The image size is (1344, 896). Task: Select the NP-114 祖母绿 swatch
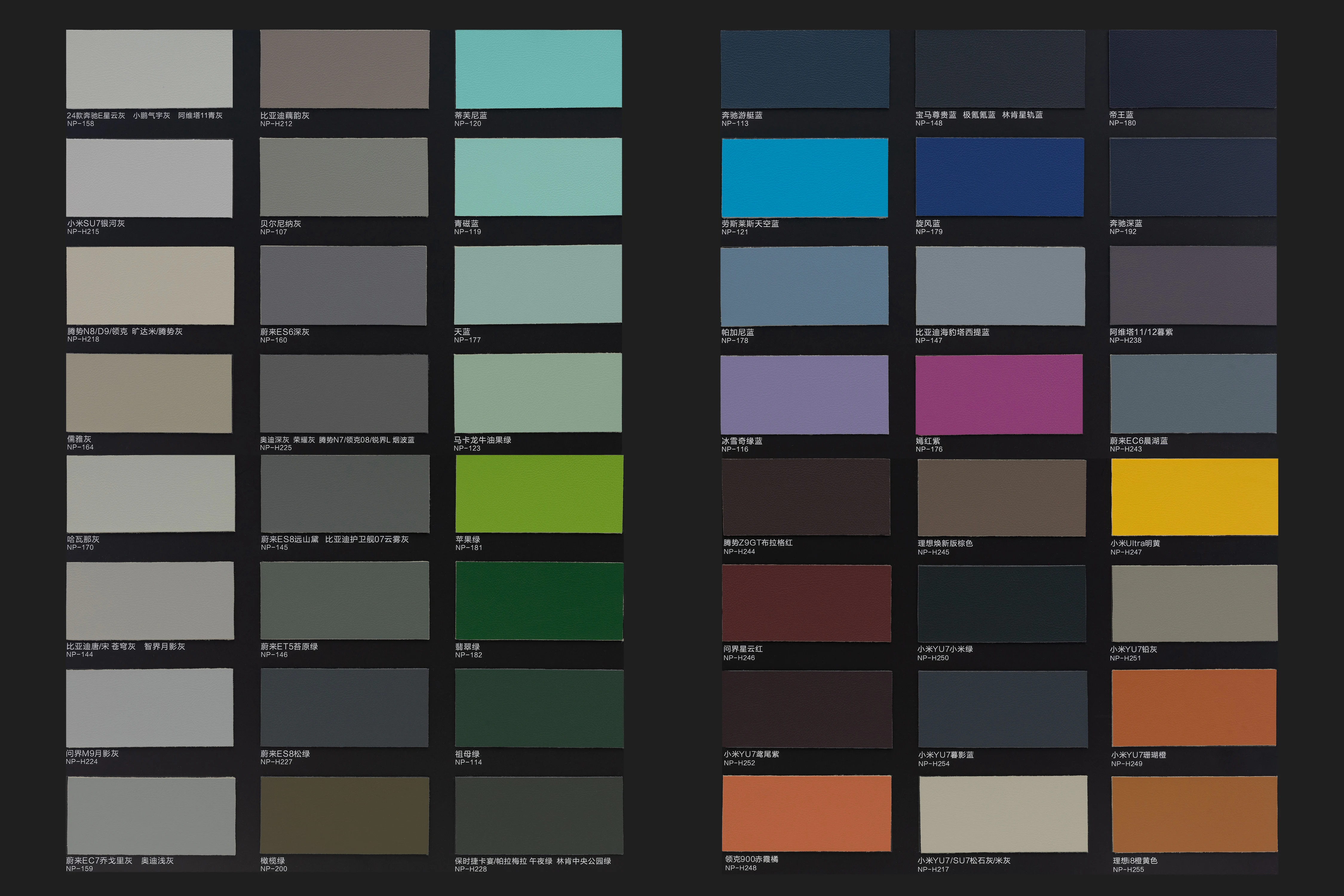pos(539,708)
